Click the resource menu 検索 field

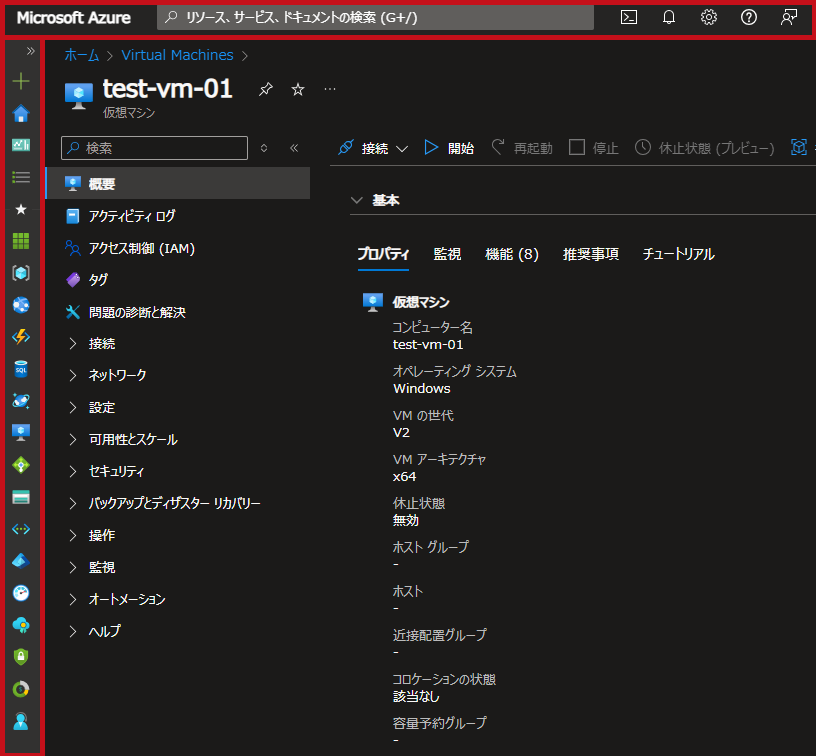[155, 148]
